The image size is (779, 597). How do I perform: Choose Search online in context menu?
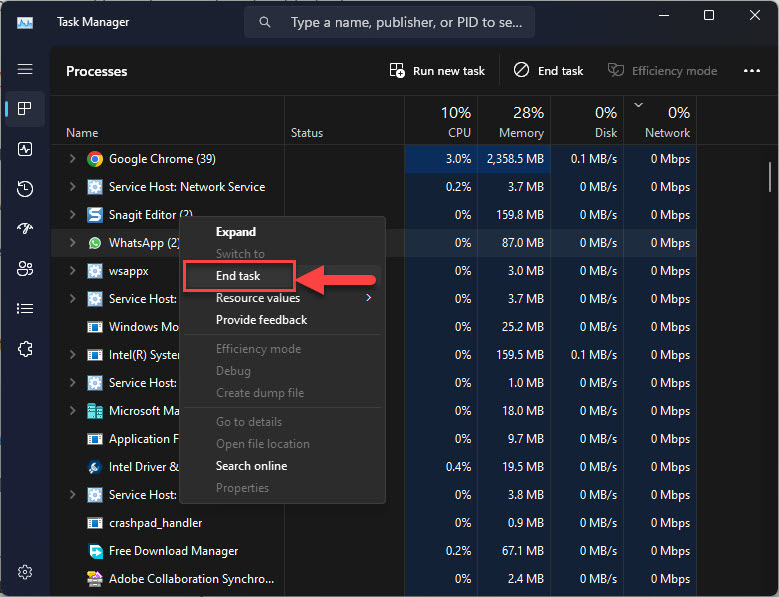282,466
